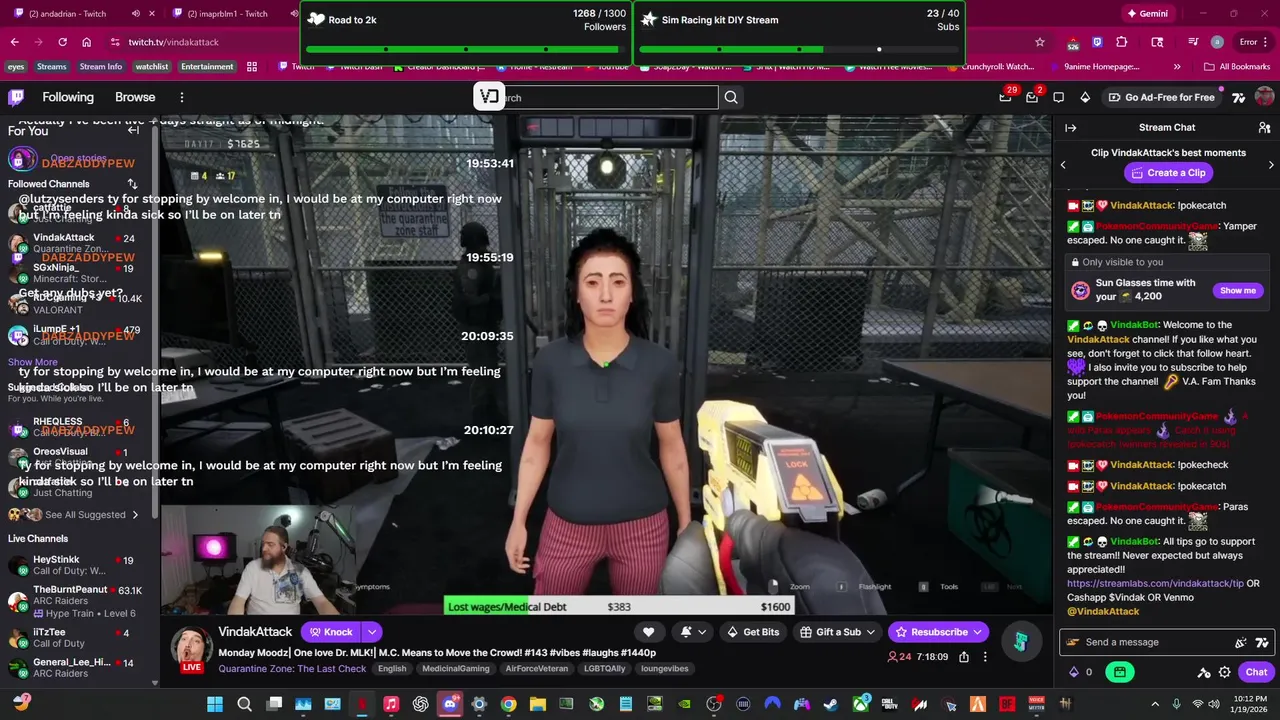Open the notifications inbox with 2 badge

coord(1033,96)
